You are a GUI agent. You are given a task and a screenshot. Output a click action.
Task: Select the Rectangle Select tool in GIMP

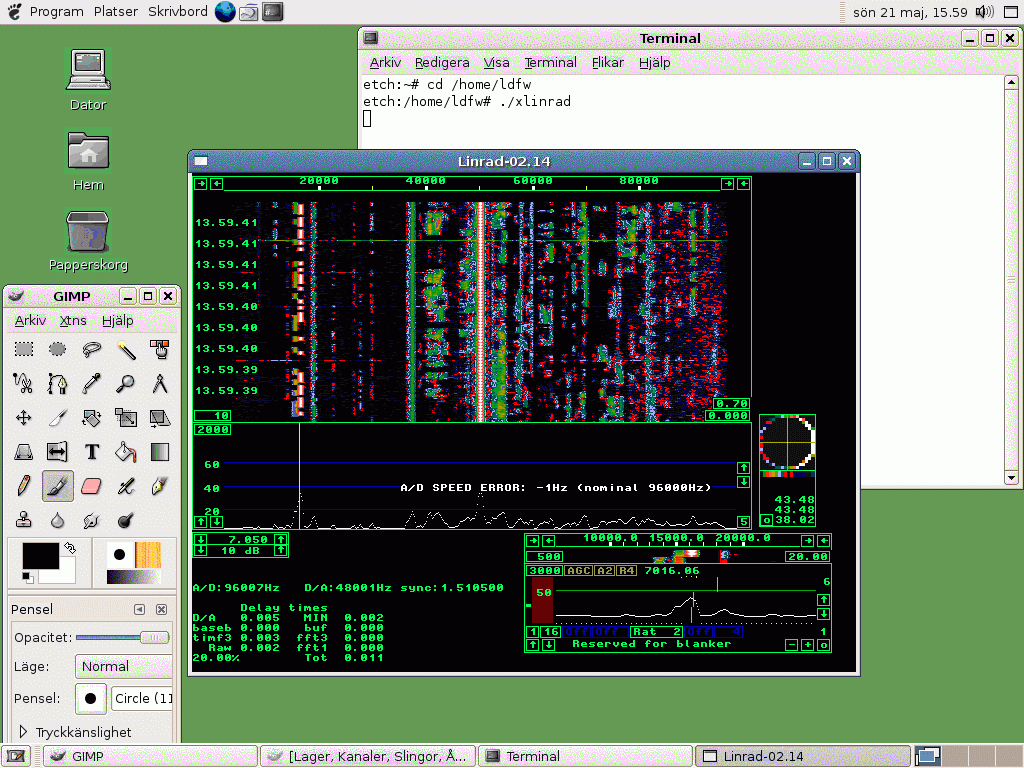(24, 349)
